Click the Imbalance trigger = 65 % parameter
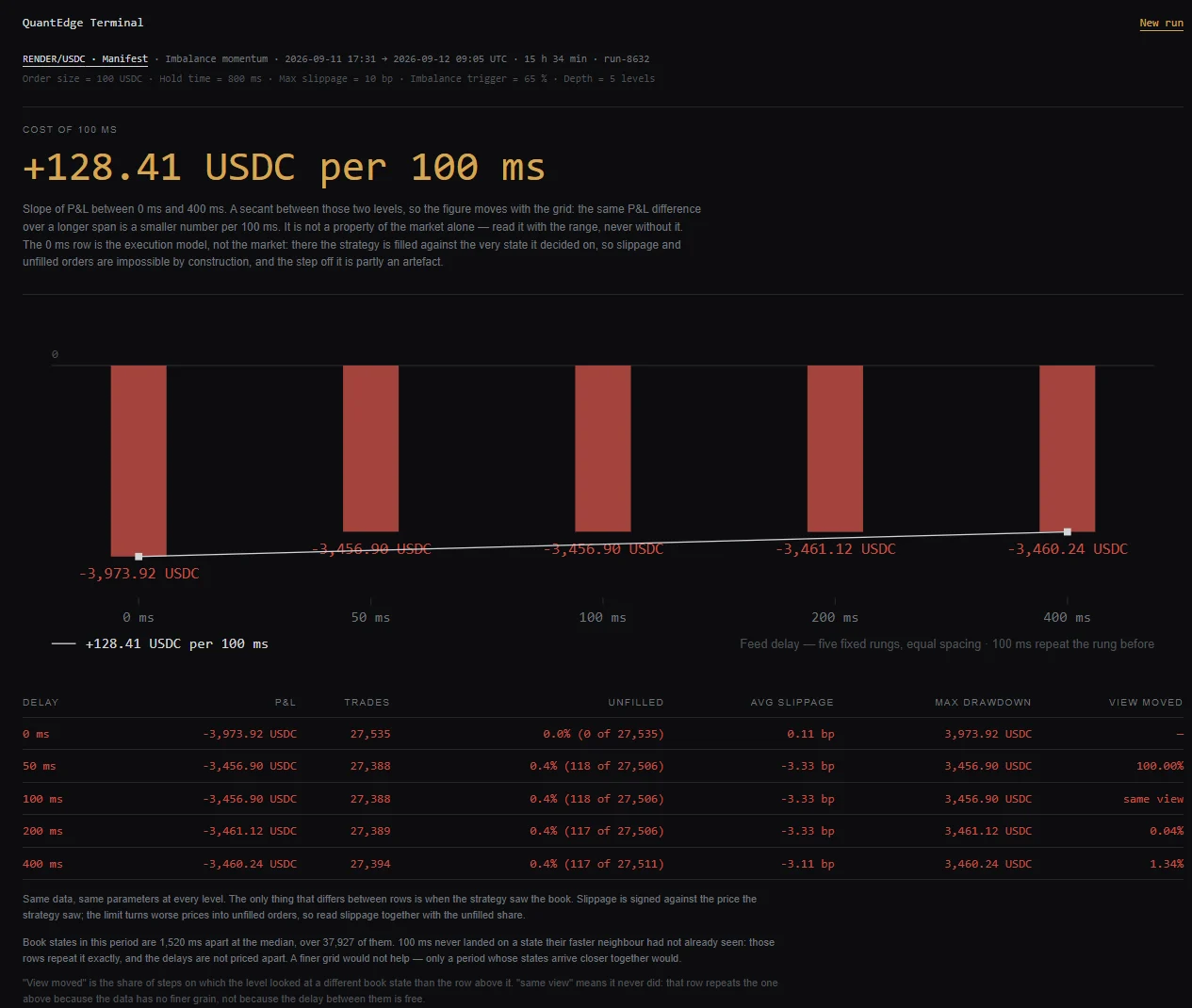This screenshot has height=1008, width=1192. point(479,78)
